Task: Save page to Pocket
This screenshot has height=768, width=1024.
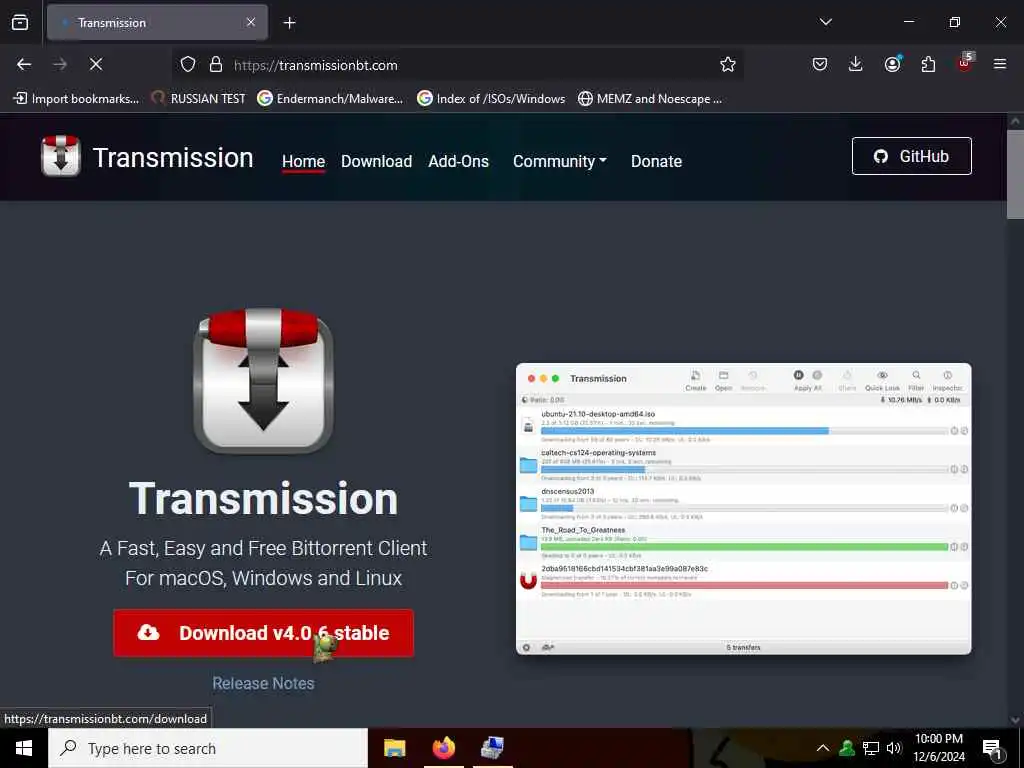Action: point(820,64)
